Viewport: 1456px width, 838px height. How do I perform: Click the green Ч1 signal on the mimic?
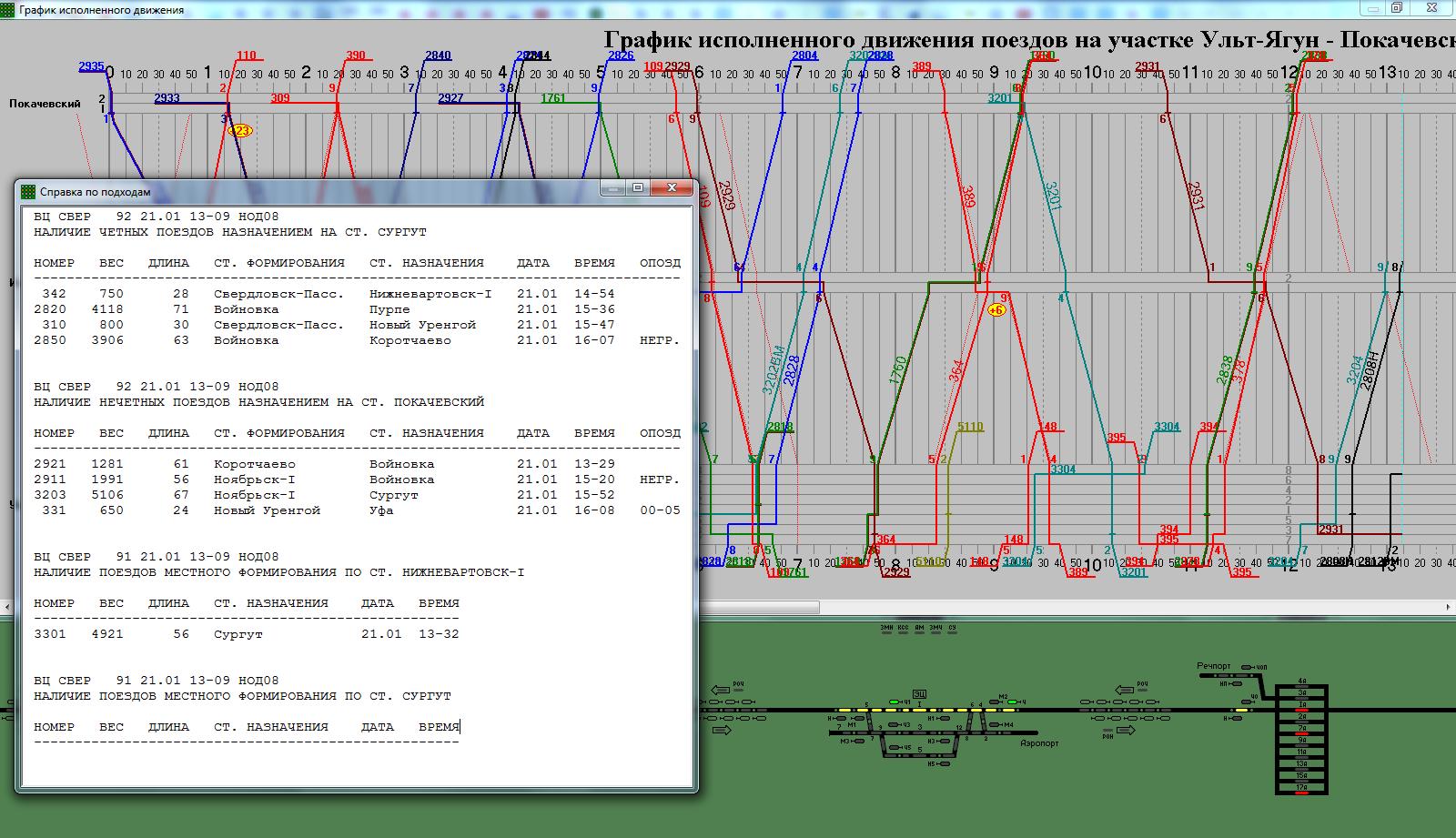tap(895, 702)
